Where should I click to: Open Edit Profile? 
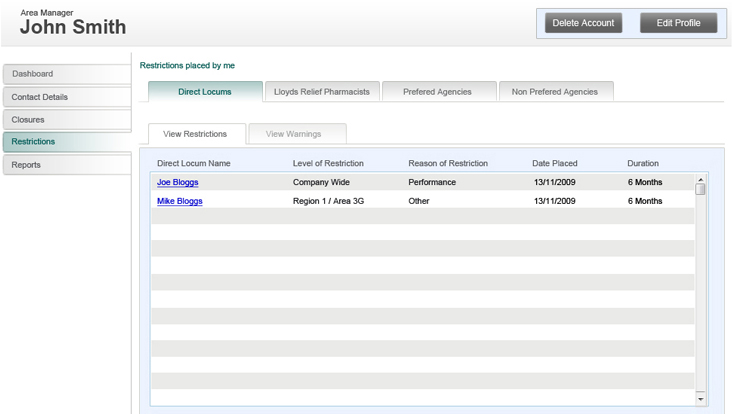coord(678,23)
